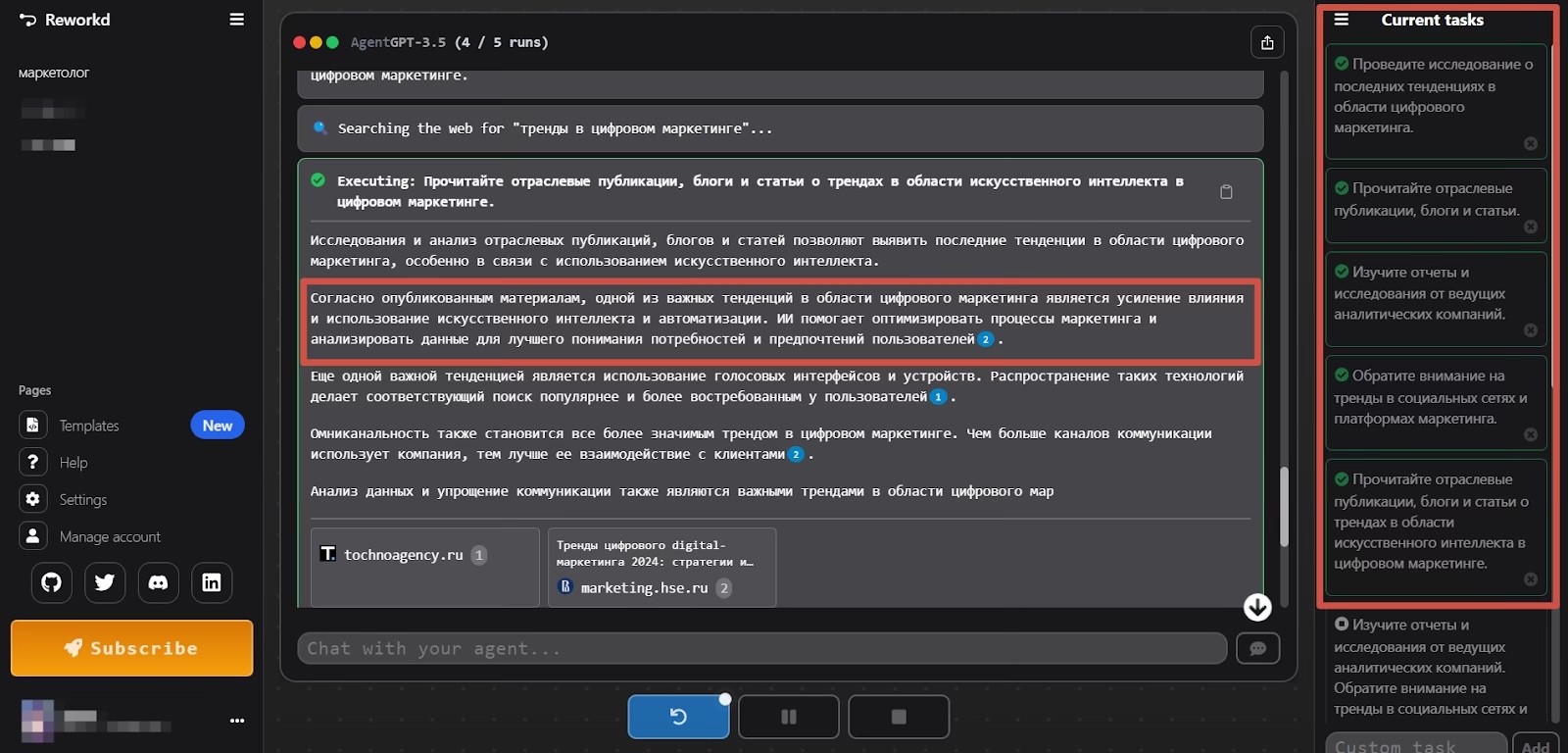This screenshot has width=1568, height=753.
Task: Click the 'Current tasks' heading
Action: click(1432, 20)
